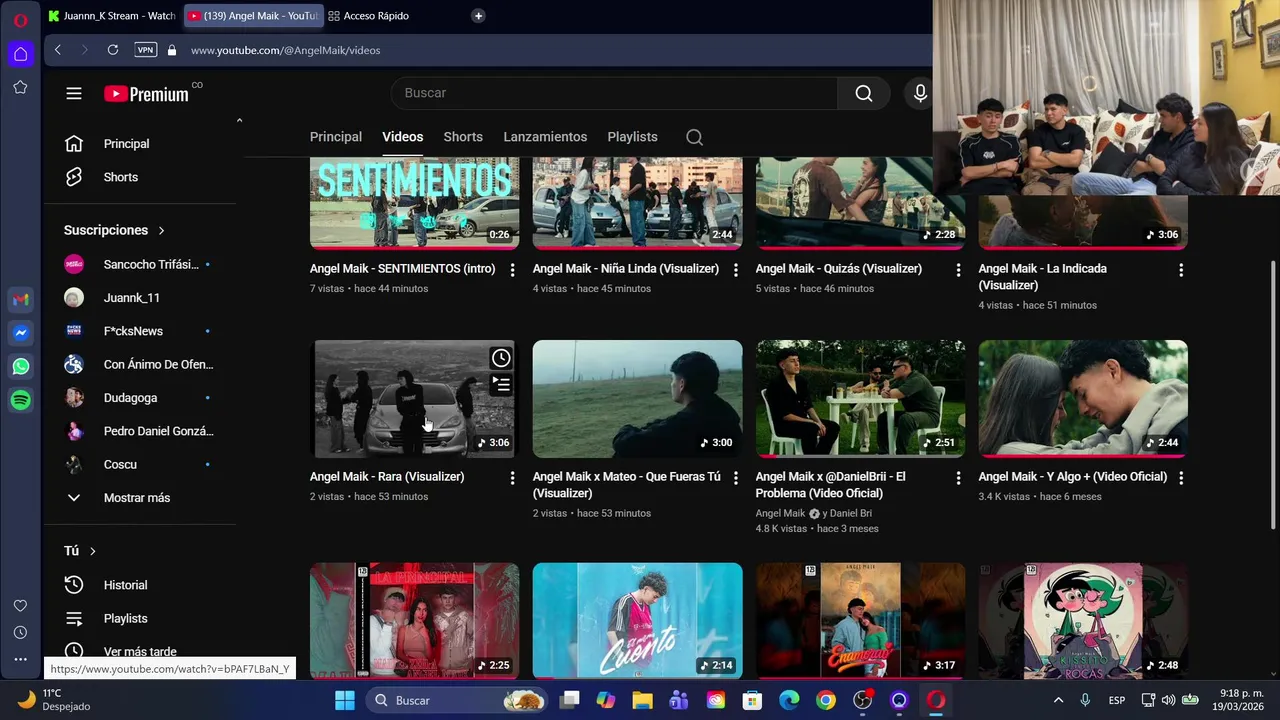Image resolution: width=1280 pixels, height=720 pixels.
Task: Open options menu for Rara video
Action: 512,478
